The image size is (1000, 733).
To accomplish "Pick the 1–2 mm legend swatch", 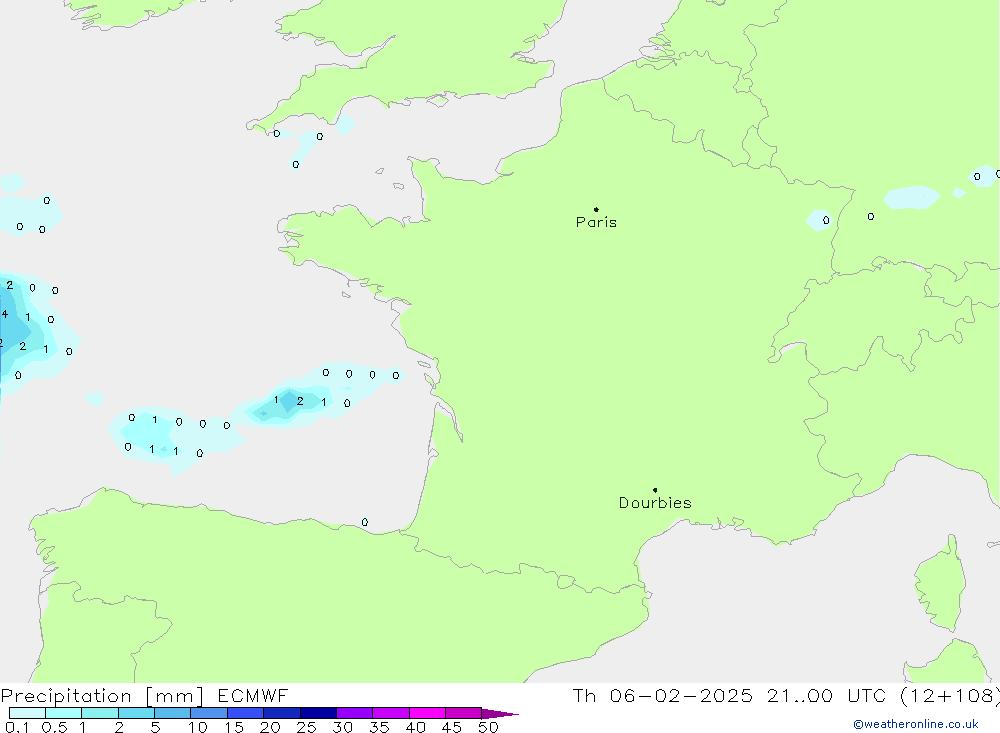I will pos(100,713).
